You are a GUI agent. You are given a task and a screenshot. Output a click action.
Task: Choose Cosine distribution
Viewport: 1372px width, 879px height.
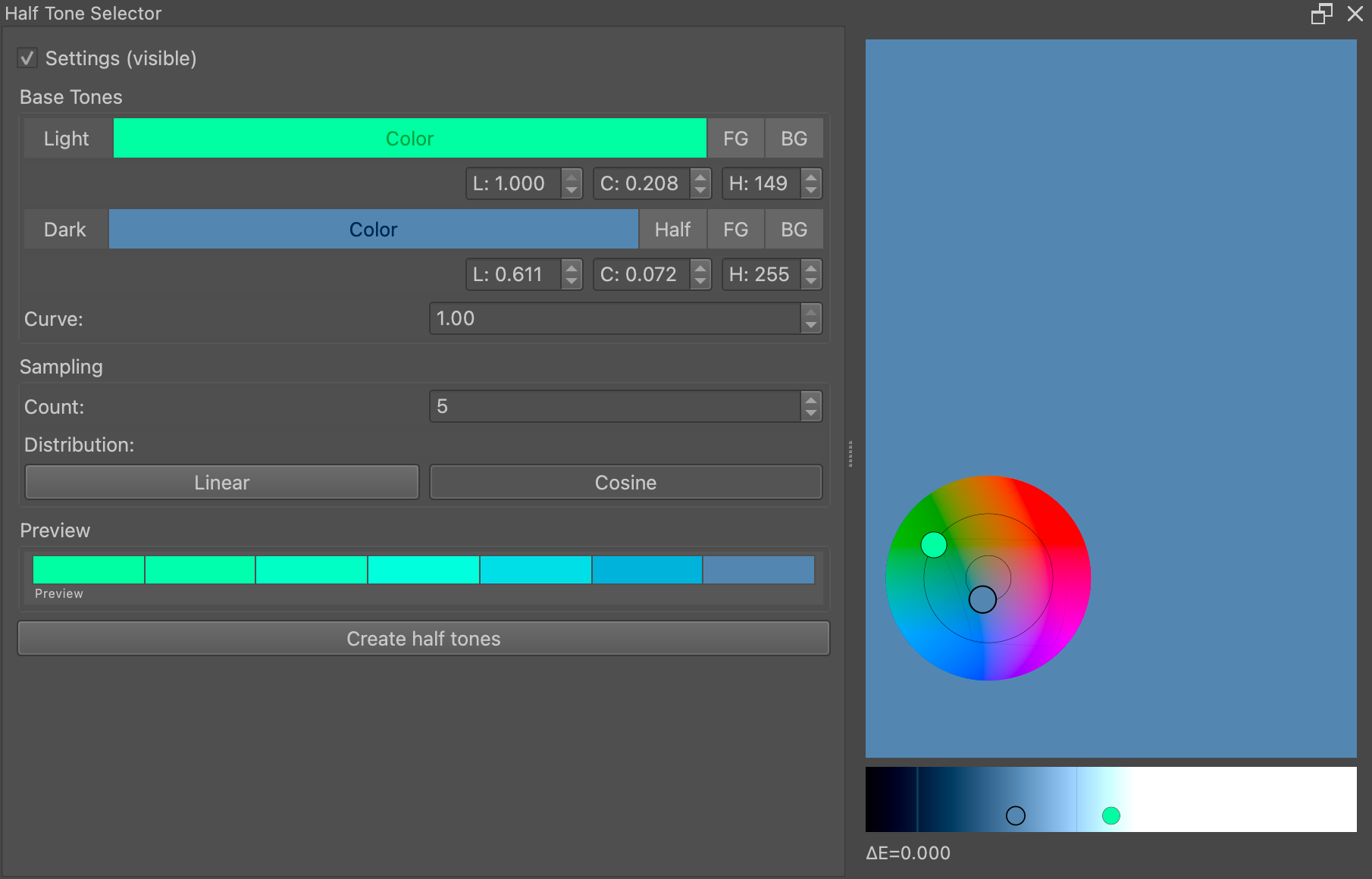coord(625,483)
